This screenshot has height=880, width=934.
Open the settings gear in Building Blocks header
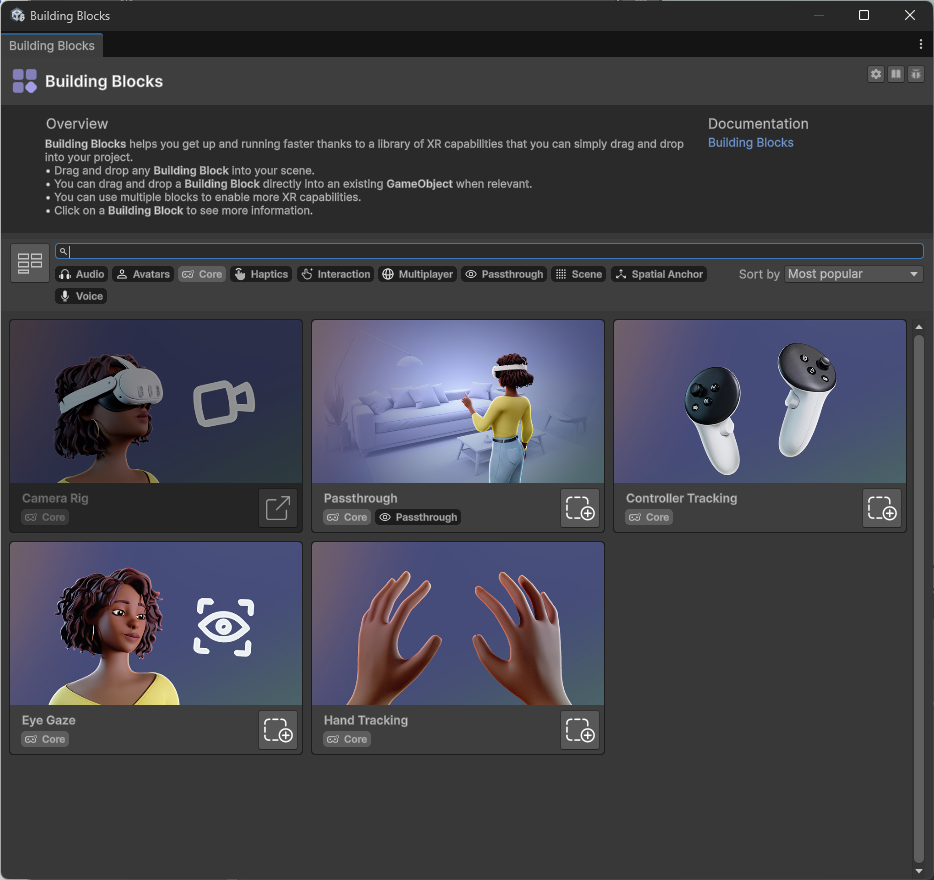pyautogui.click(x=876, y=74)
